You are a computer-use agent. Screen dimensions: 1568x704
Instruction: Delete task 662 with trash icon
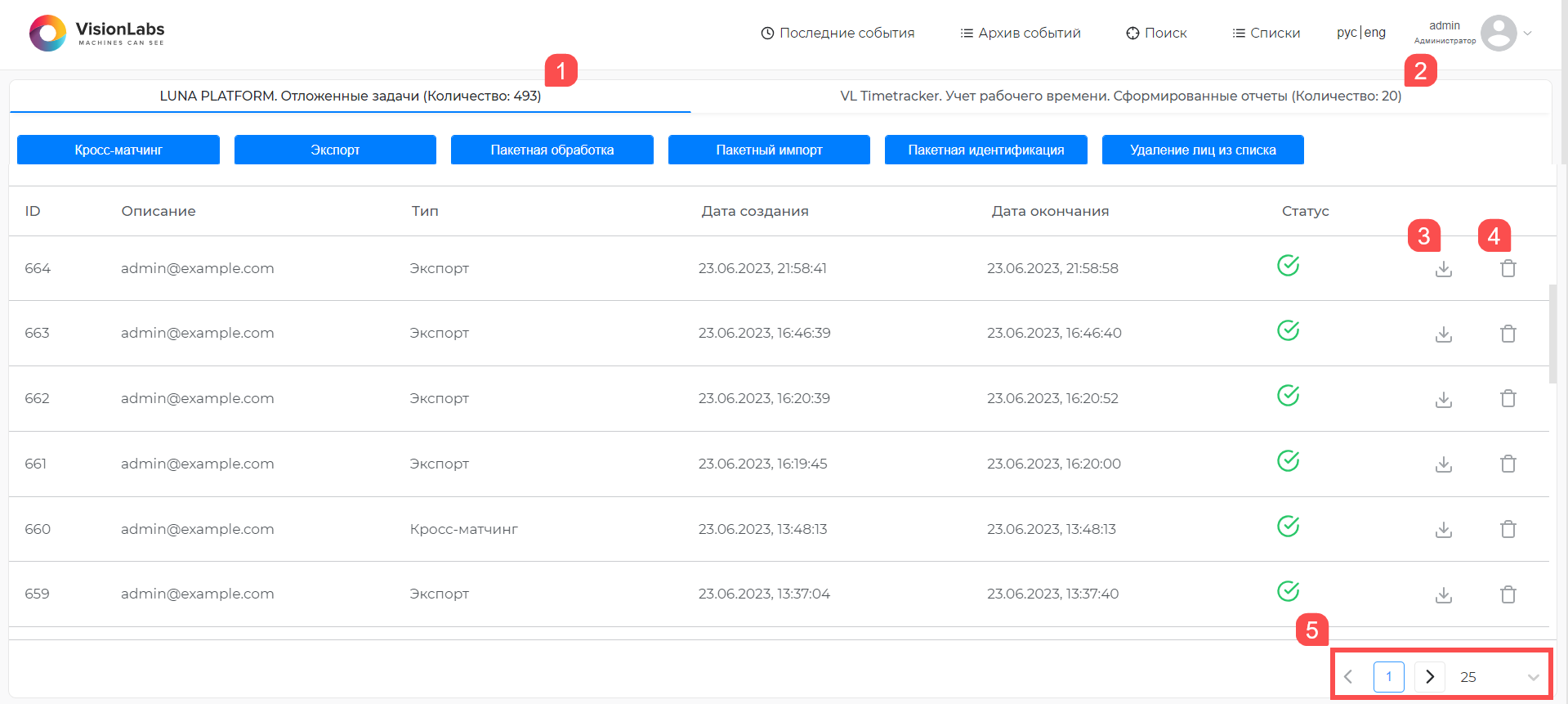click(x=1508, y=398)
